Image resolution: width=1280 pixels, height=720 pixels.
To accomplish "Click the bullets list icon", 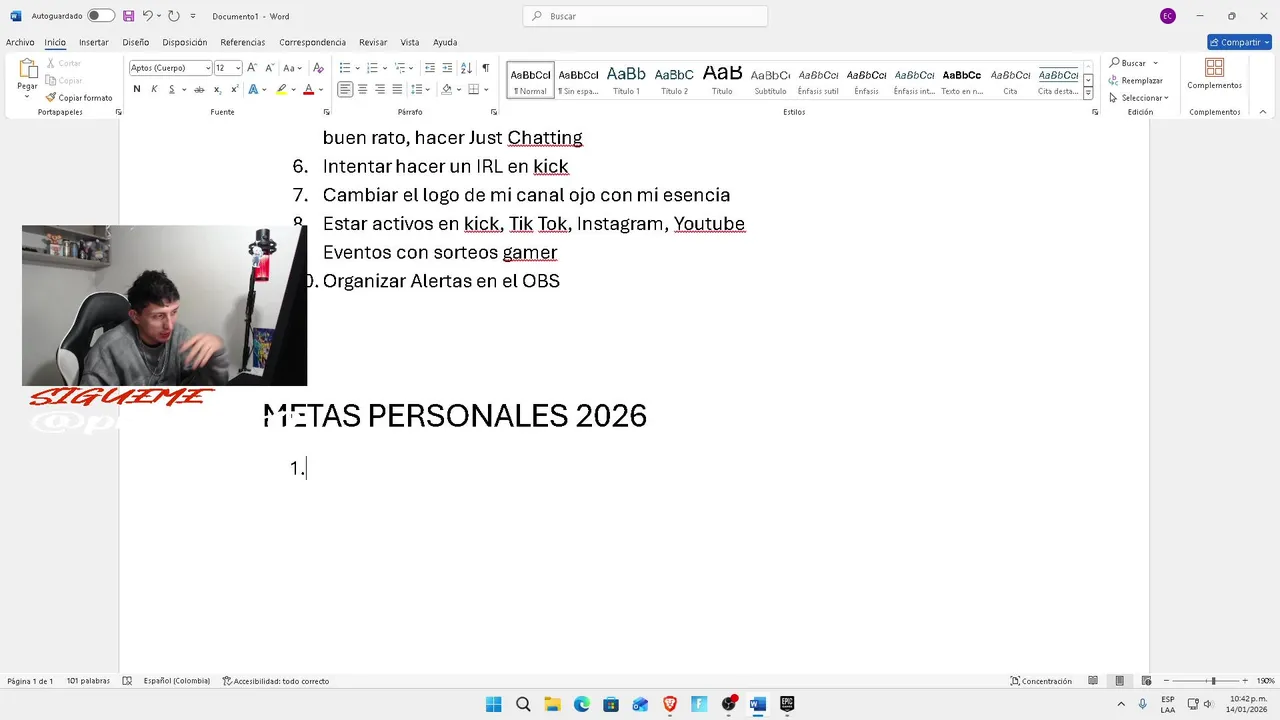I will [x=344, y=68].
